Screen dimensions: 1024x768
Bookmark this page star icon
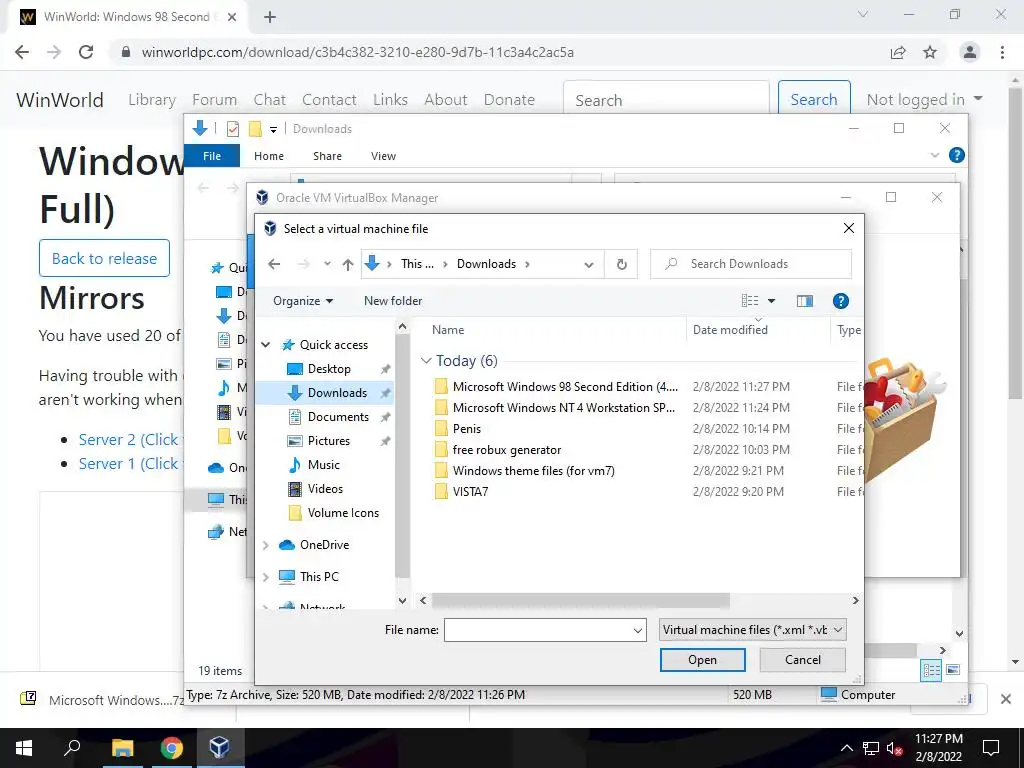pos(930,52)
